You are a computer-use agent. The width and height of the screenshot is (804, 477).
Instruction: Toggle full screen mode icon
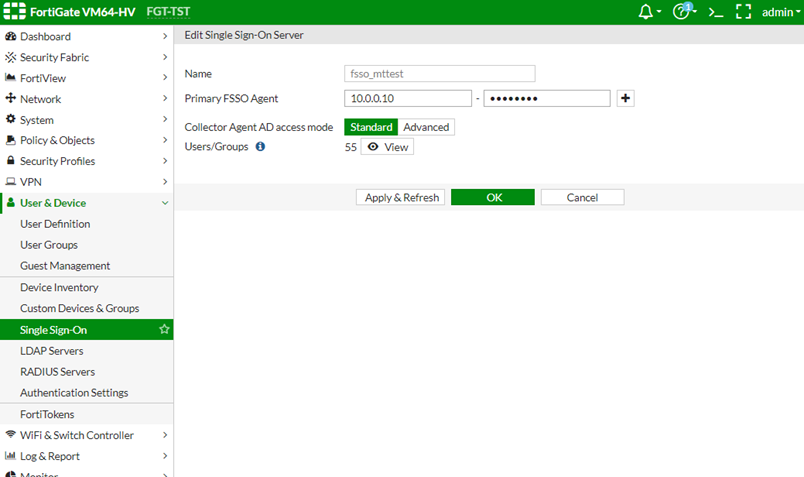tap(743, 13)
